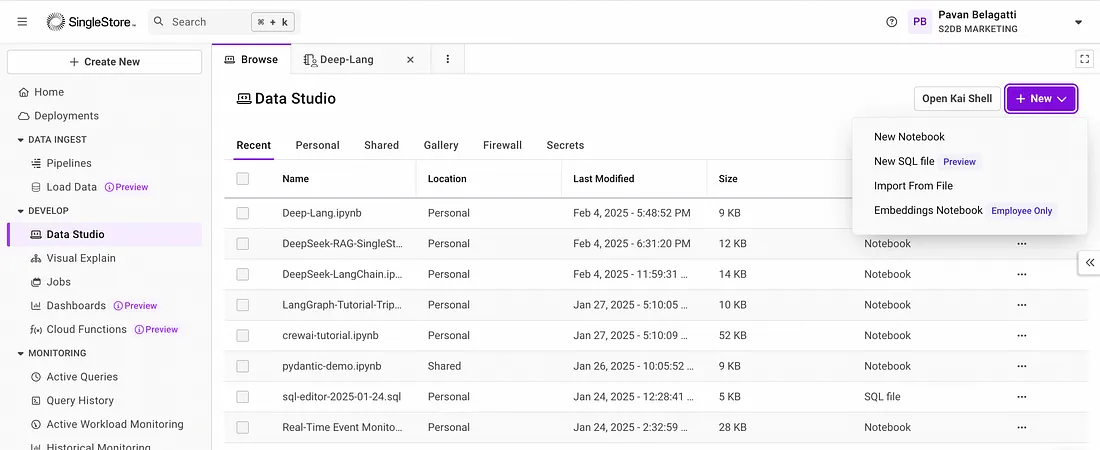The height and width of the screenshot is (450, 1100).
Task: Click the help question mark icon
Action: (x=892, y=22)
